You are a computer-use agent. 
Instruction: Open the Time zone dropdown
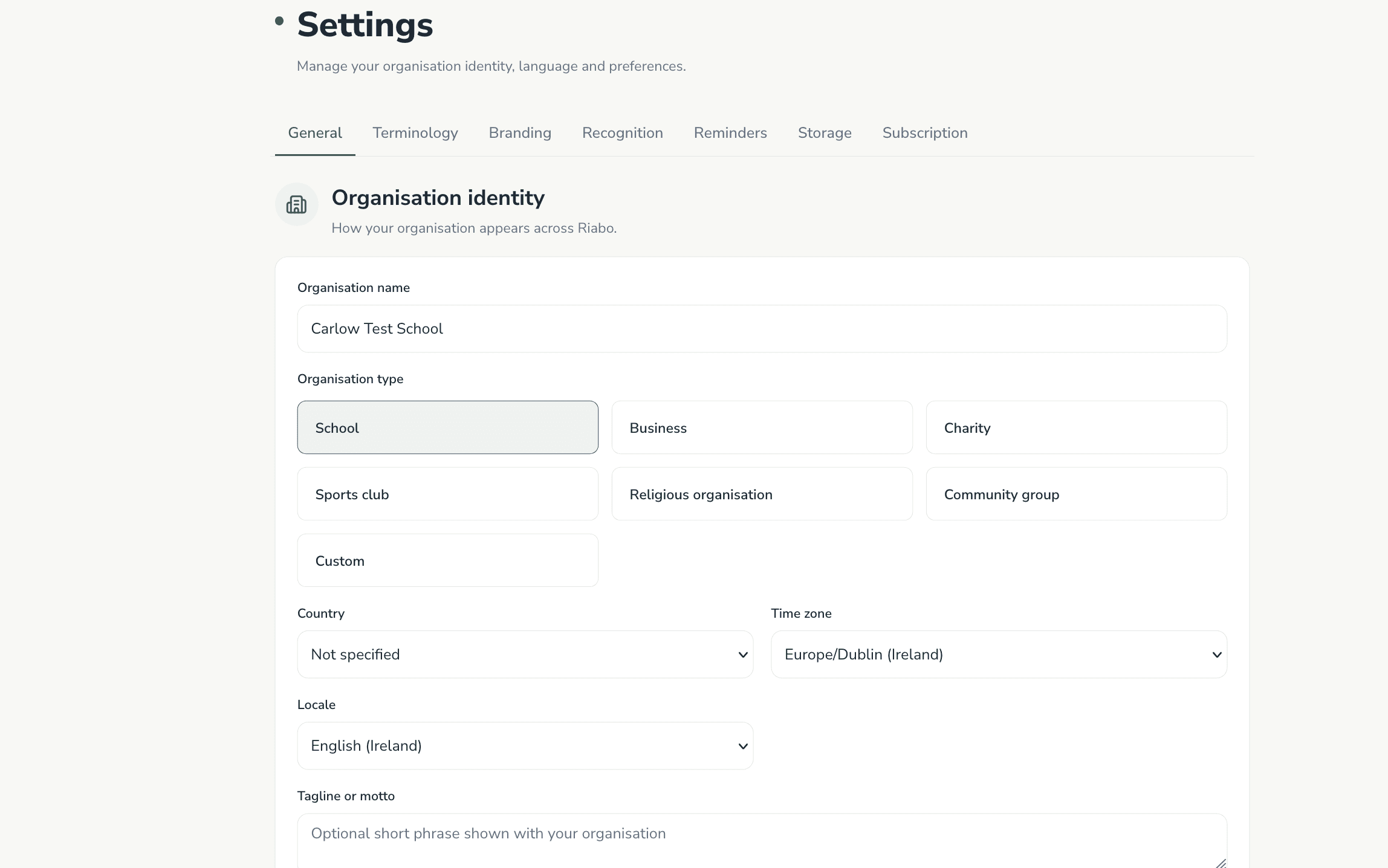coord(999,655)
